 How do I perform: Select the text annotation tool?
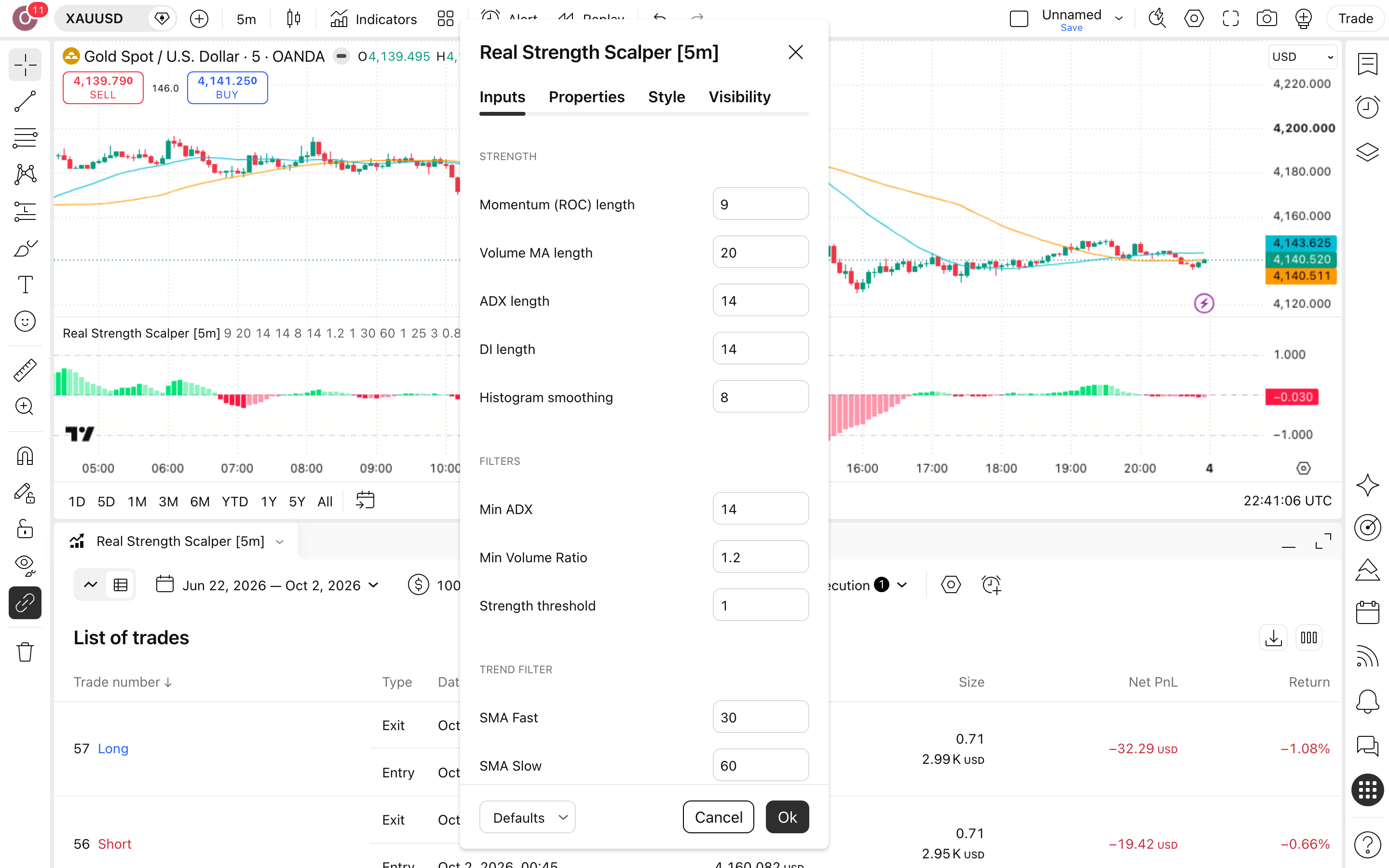(25, 284)
